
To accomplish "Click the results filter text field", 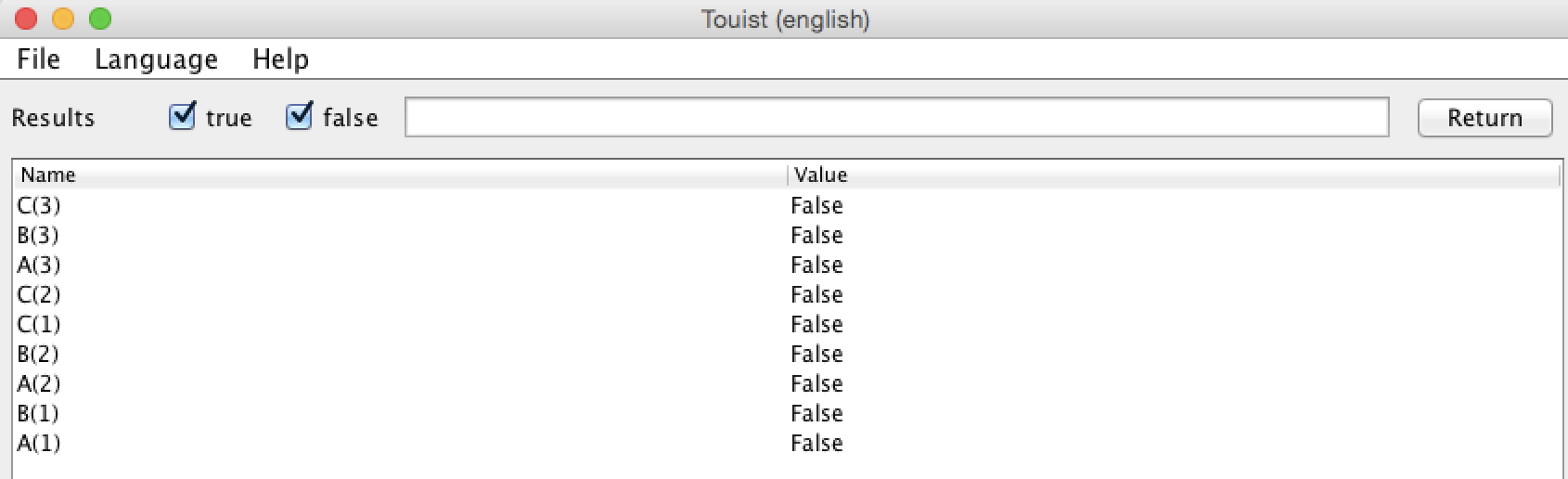I will (896, 118).
